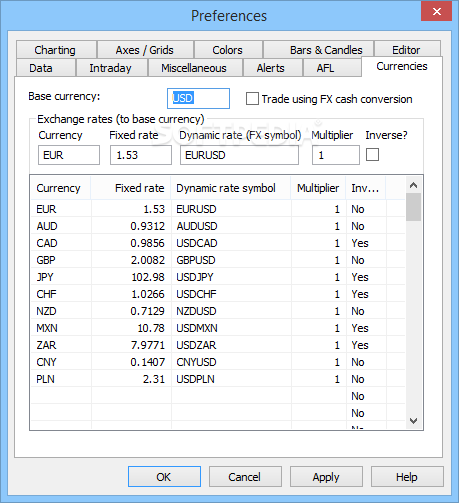Open Help for preferences
This screenshot has width=459, height=503.
(407, 477)
